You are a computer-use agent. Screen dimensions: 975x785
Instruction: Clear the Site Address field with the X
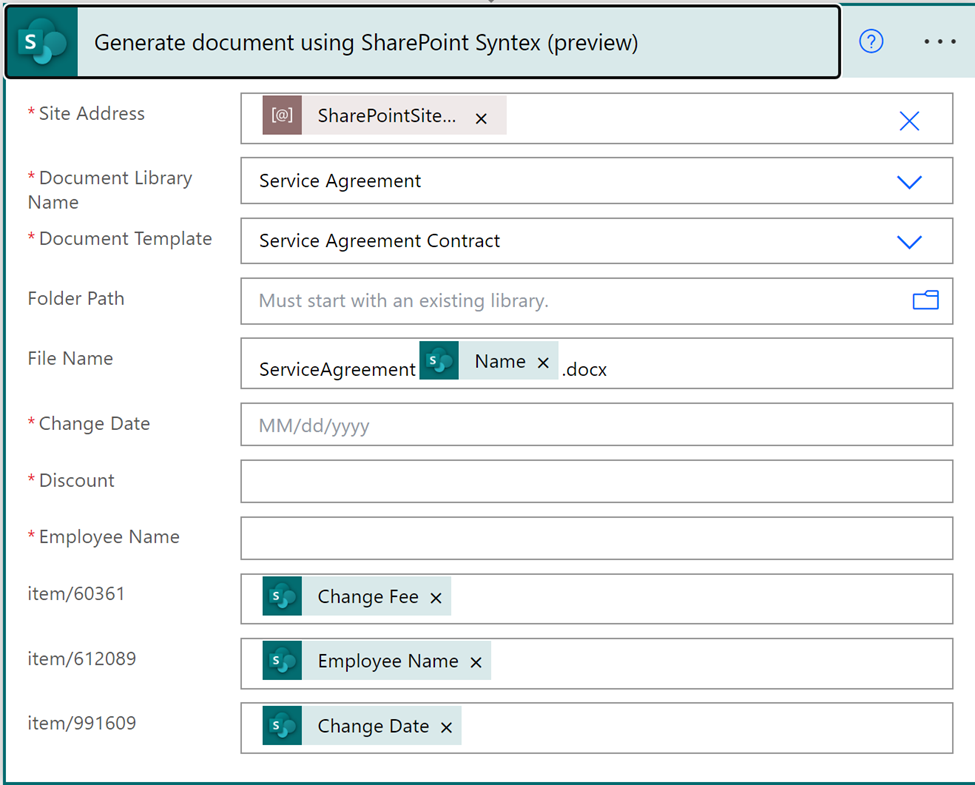[x=909, y=121]
